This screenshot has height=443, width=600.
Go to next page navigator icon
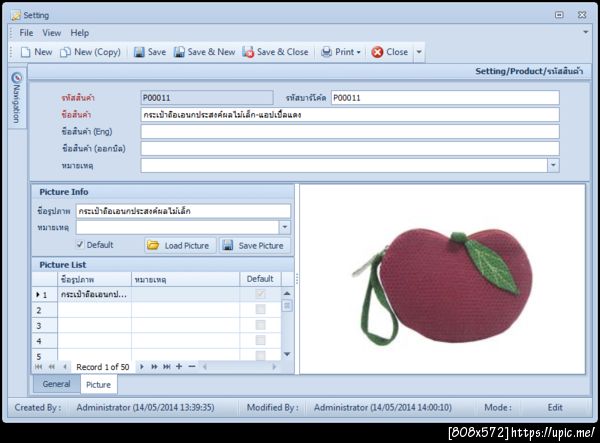click(154, 367)
